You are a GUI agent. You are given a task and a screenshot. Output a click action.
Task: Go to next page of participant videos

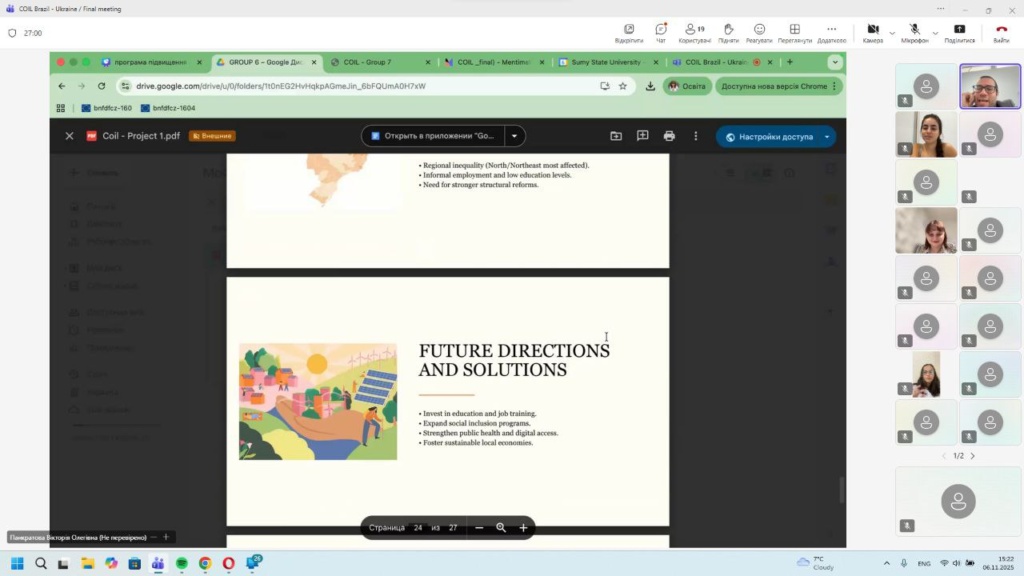point(973,456)
